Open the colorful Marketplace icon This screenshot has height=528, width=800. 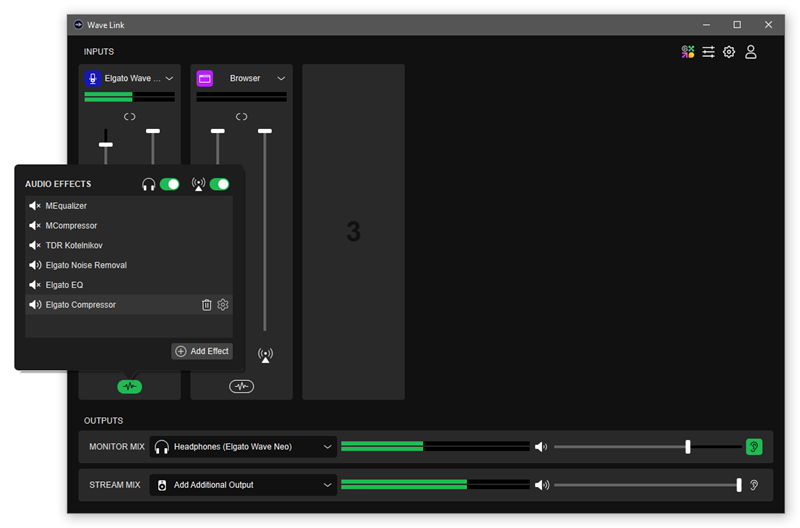(x=688, y=52)
